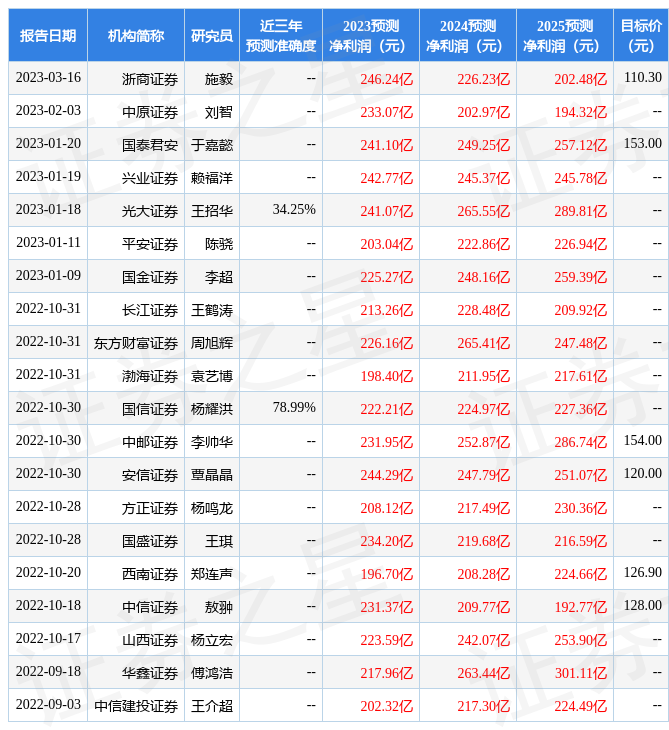Click target price 154.00
Image resolution: width=669 pixels, height=730 pixels.
pyautogui.click(x=642, y=440)
